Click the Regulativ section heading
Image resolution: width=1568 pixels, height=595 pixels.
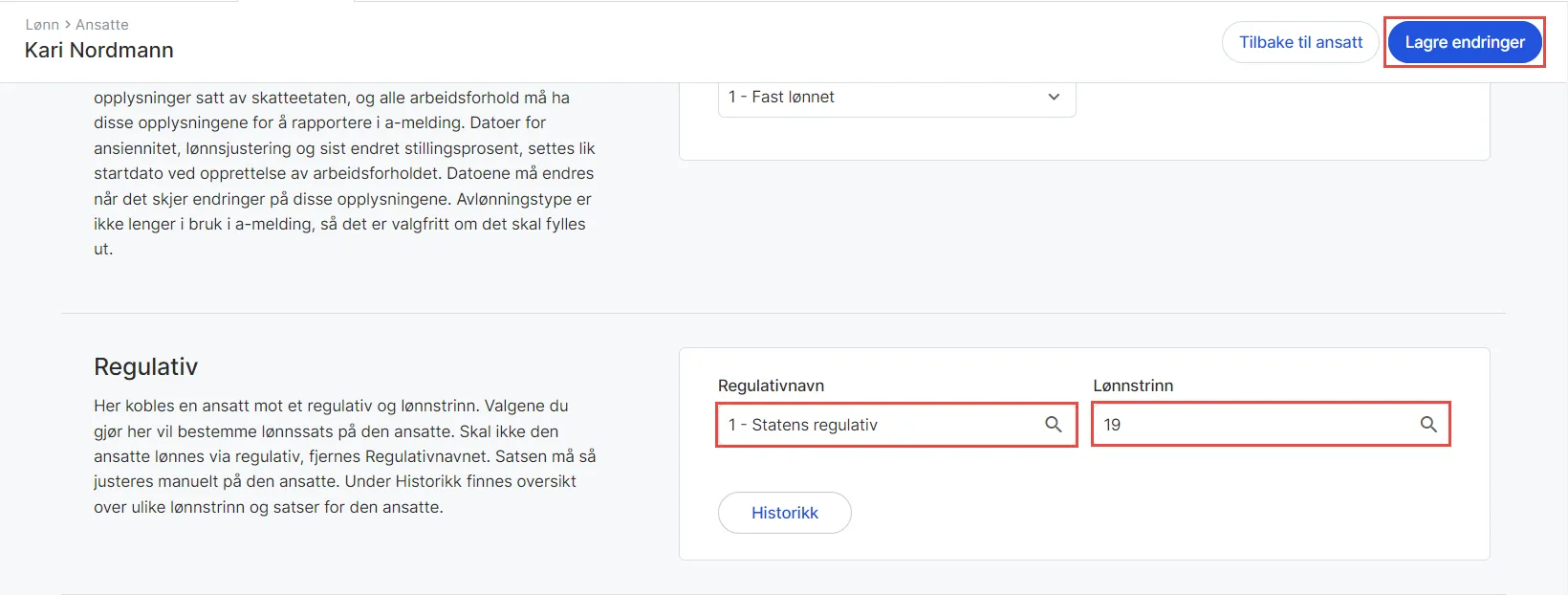click(145, 366)
